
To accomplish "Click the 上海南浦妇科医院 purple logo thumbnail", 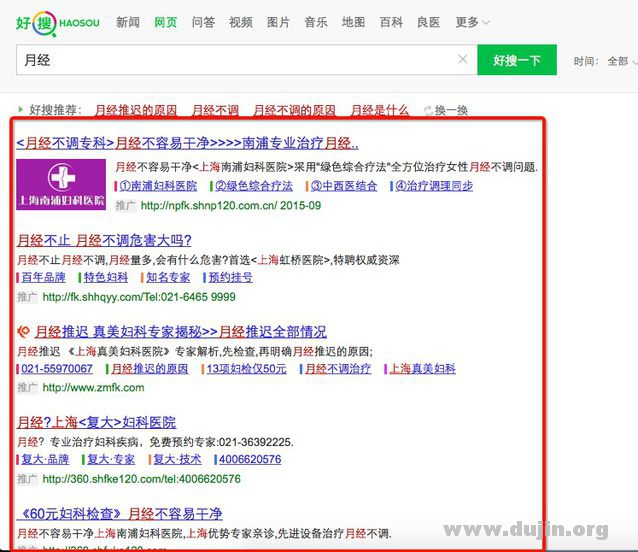I will coord(61,184).
